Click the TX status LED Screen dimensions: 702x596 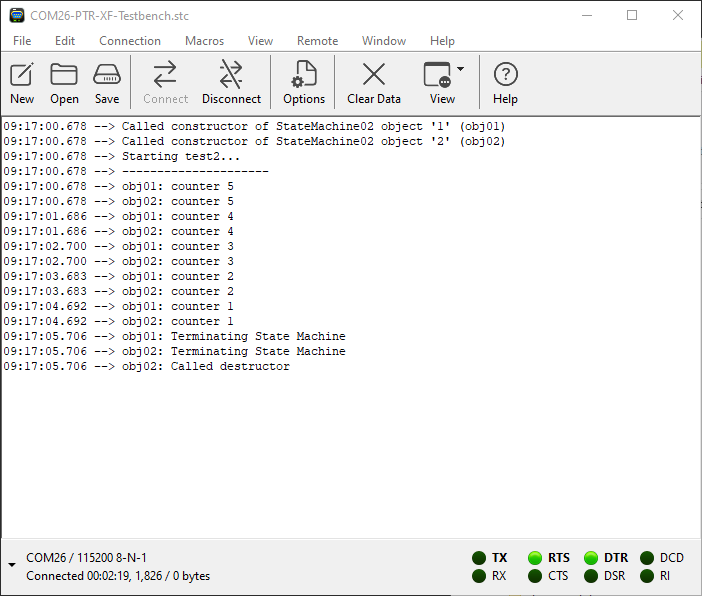(x=480, y=558)
